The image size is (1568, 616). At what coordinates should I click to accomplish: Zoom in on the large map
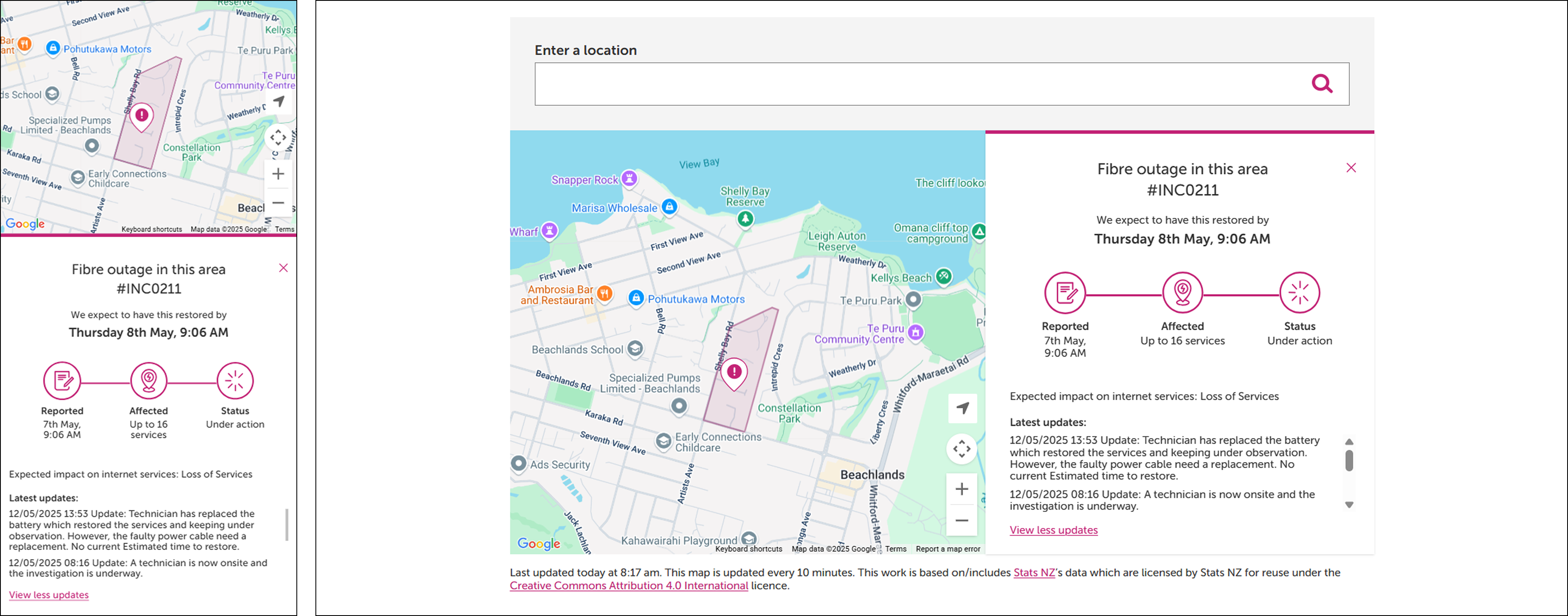[x=962, y=489]
